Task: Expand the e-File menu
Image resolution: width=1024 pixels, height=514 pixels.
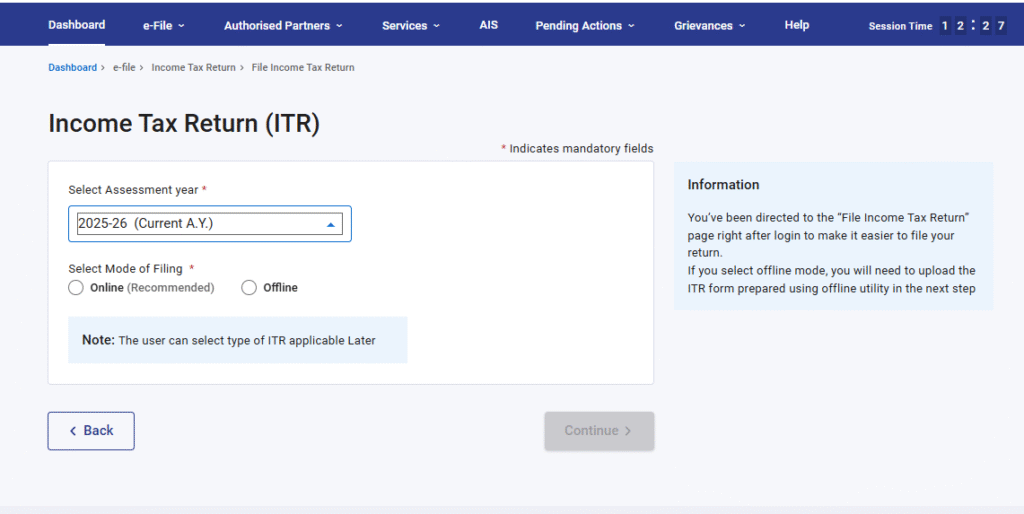Action: pyautogui.click(x=163, y=26)
